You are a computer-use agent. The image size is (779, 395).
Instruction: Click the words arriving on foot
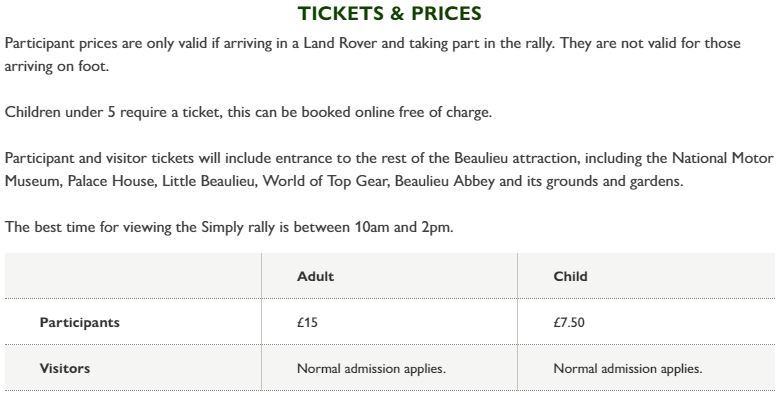click(56, 66)
